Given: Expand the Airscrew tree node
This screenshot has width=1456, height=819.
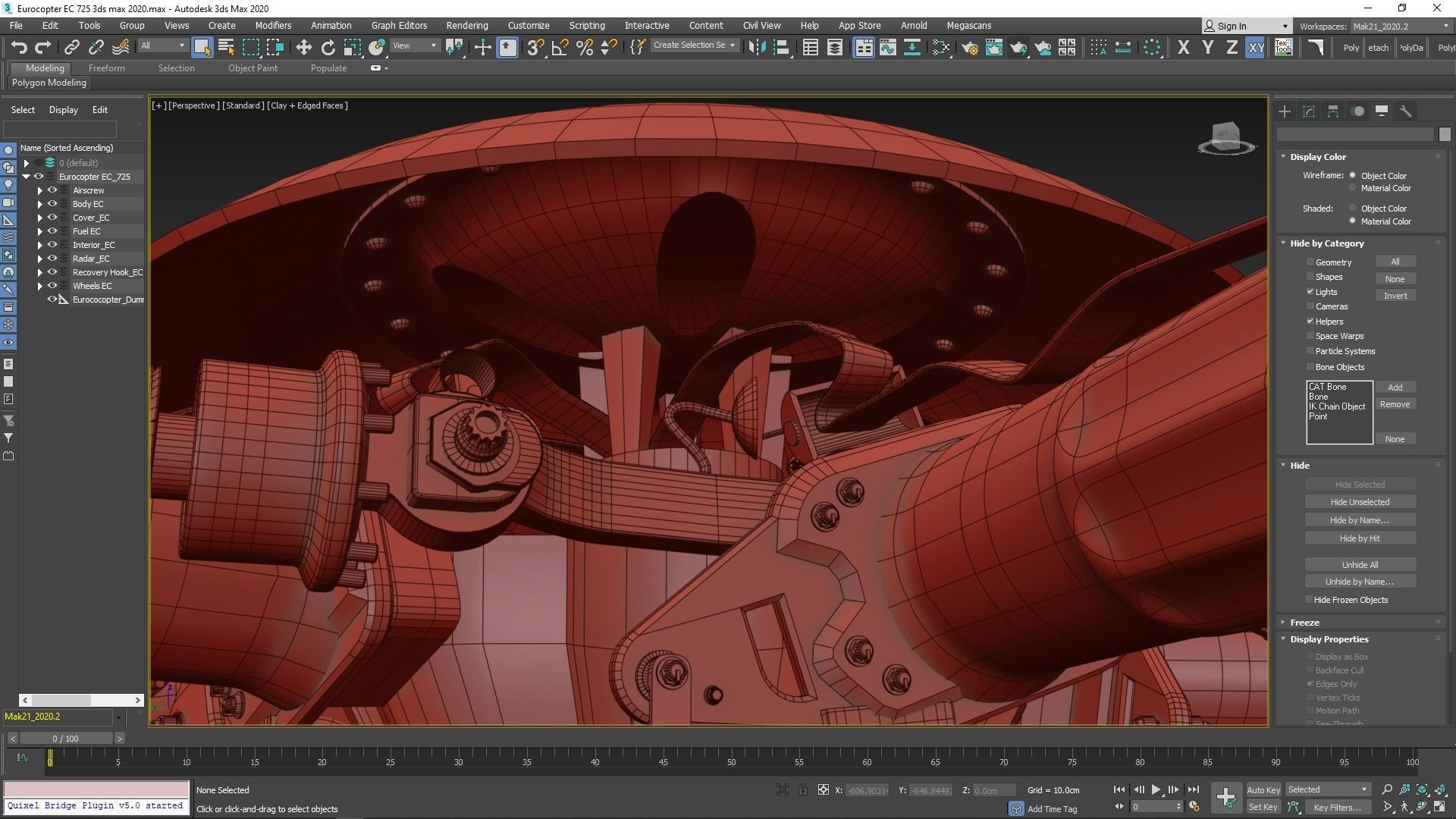Looking at the screenshot, I should [x=40, y=190].
